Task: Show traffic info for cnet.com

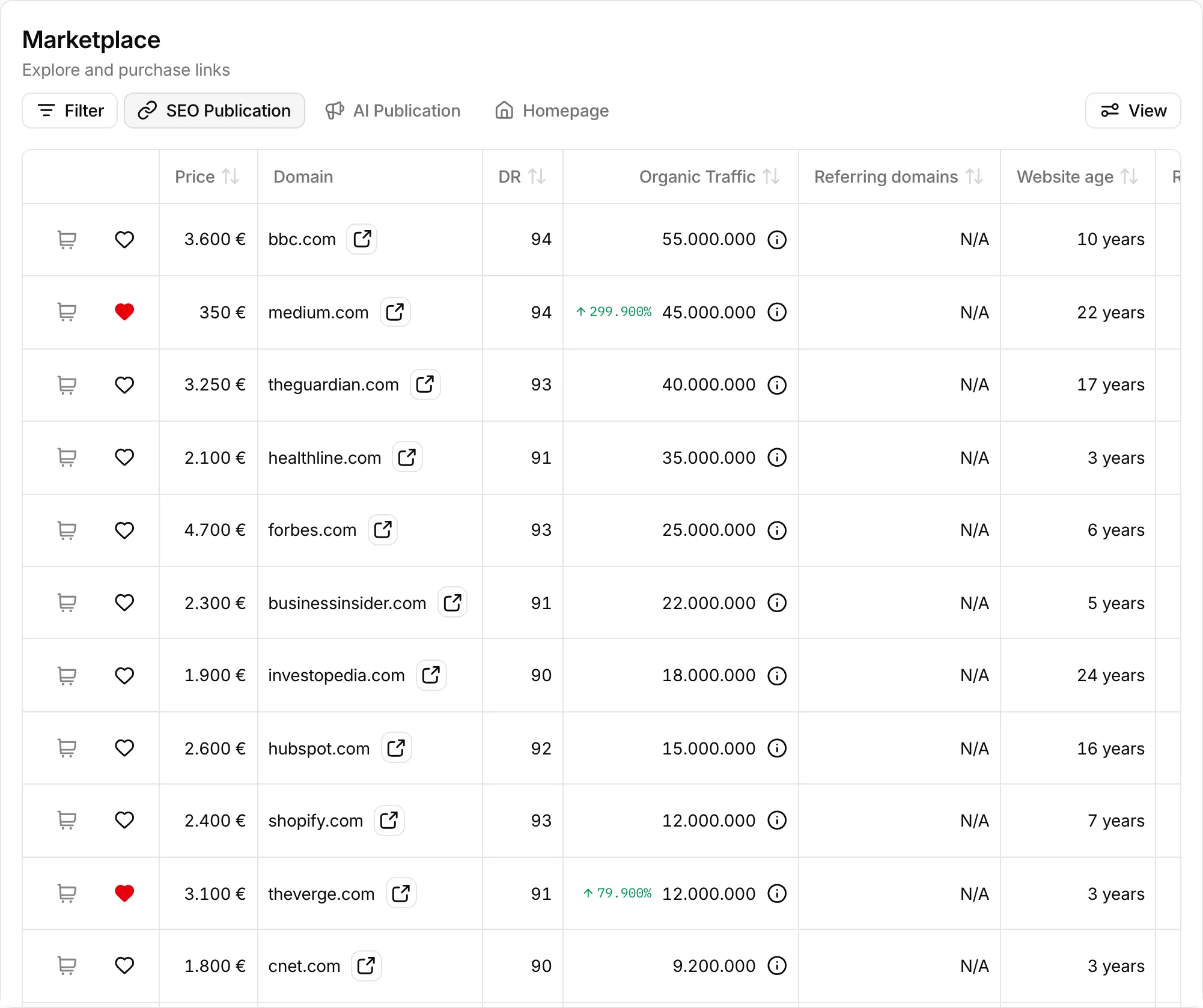Action: click(x=777, y=966)
